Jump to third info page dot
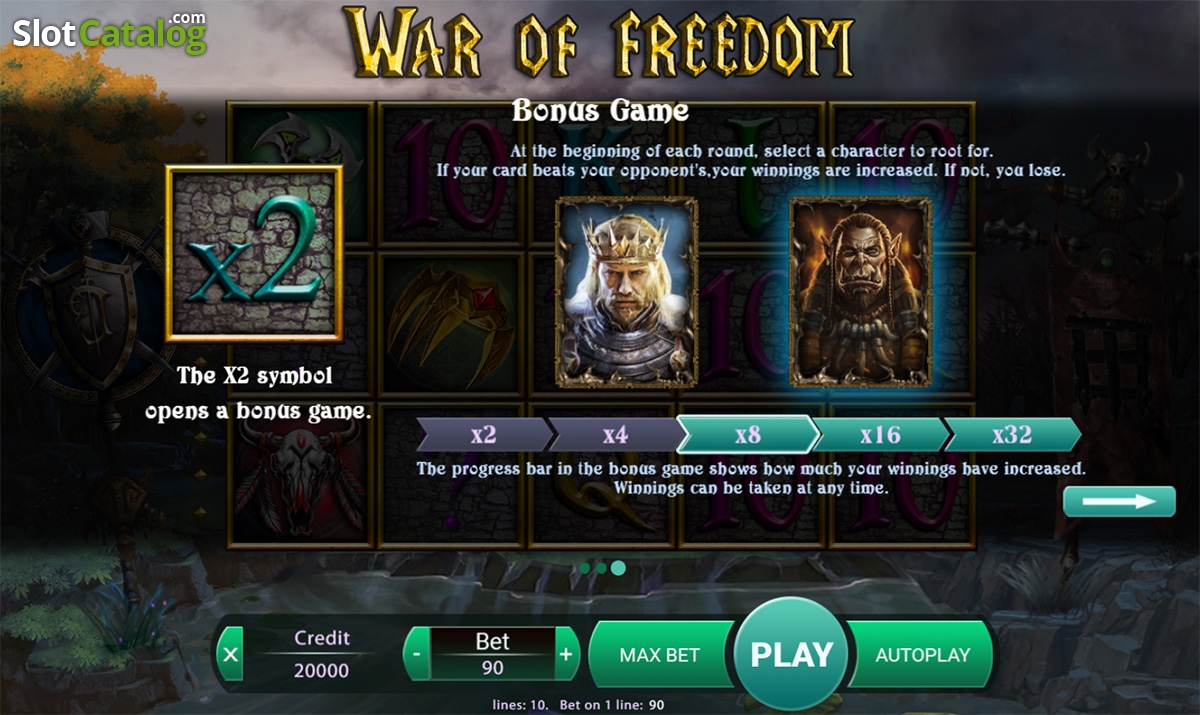 click(619, 568)
